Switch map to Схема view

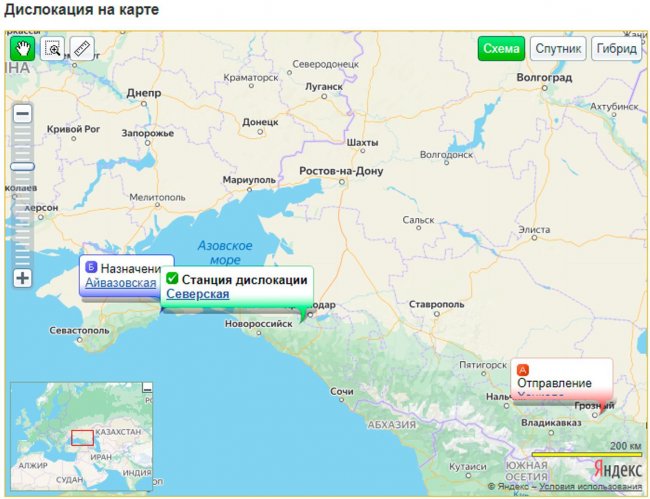(501, 49)
